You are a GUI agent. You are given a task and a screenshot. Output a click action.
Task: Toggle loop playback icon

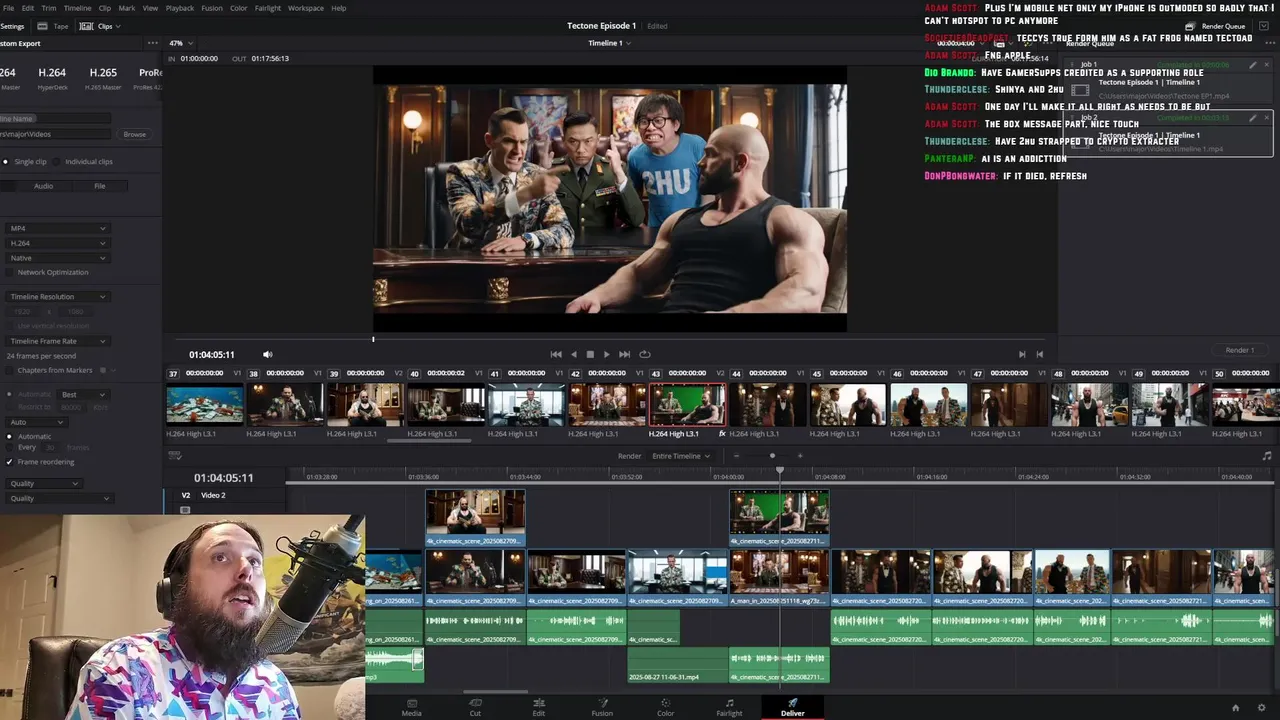click(x=645, y=354)
